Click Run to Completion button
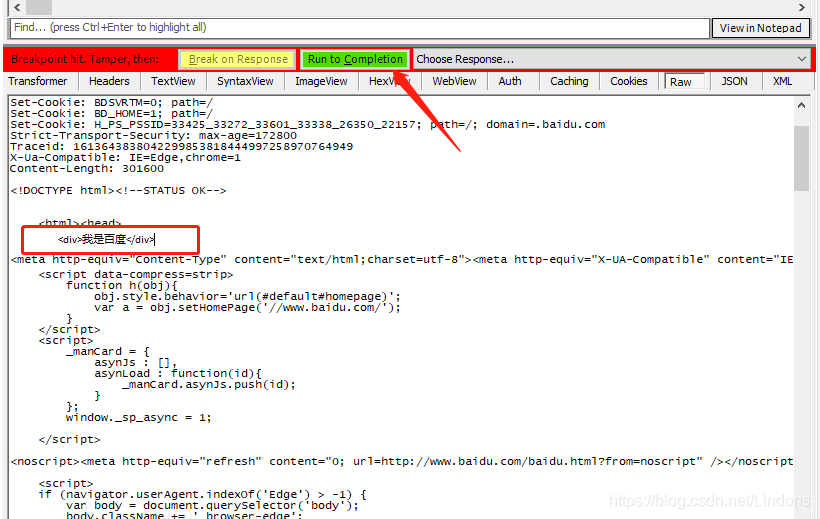 355,59
